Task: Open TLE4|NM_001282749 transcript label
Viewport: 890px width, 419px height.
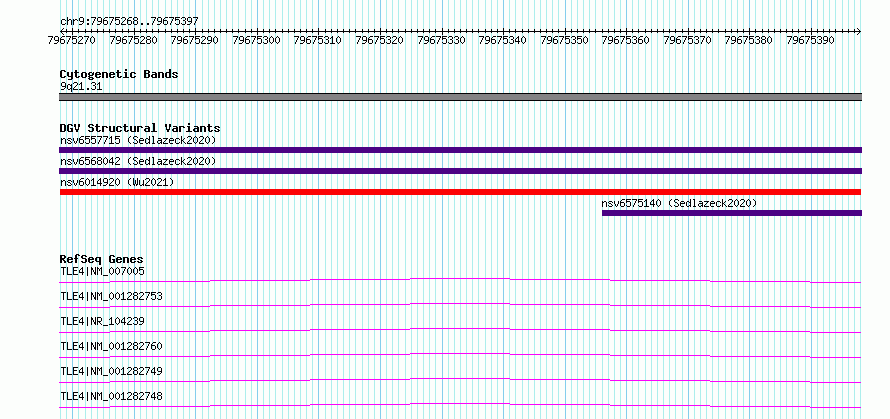Action: [112, 371]
